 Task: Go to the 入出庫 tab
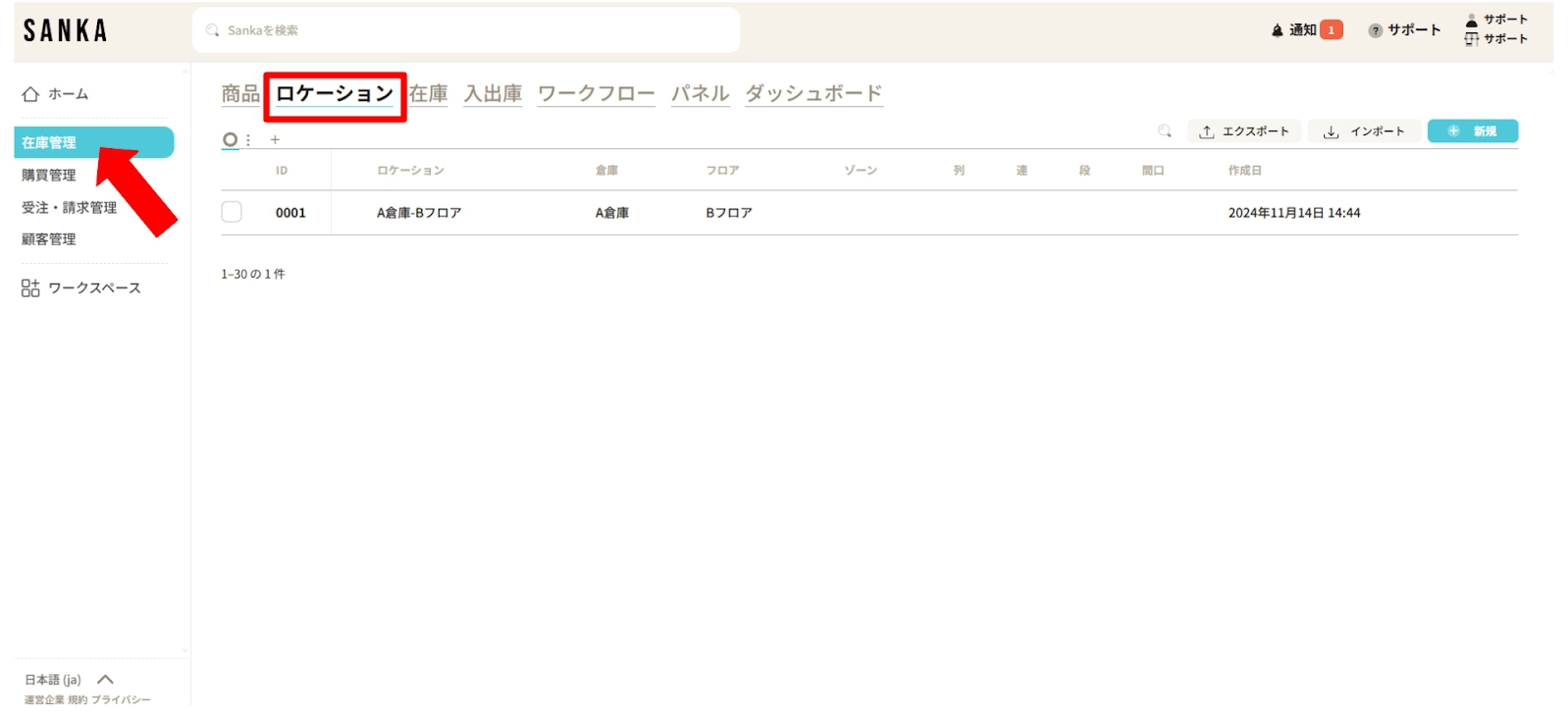(493, 93)
